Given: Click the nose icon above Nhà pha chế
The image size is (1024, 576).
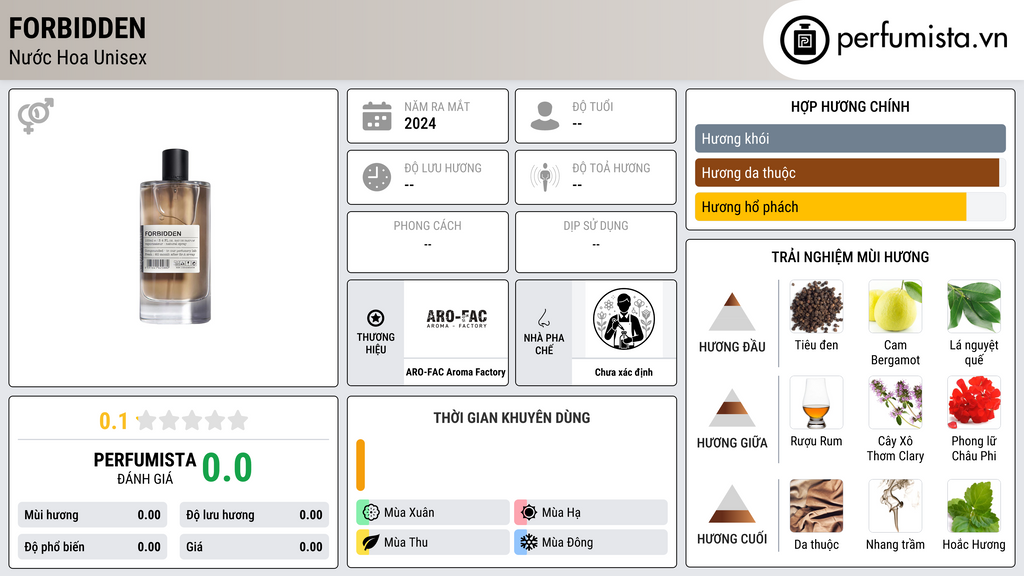Looking at the screenshot, I should click(x=543, y=318).
